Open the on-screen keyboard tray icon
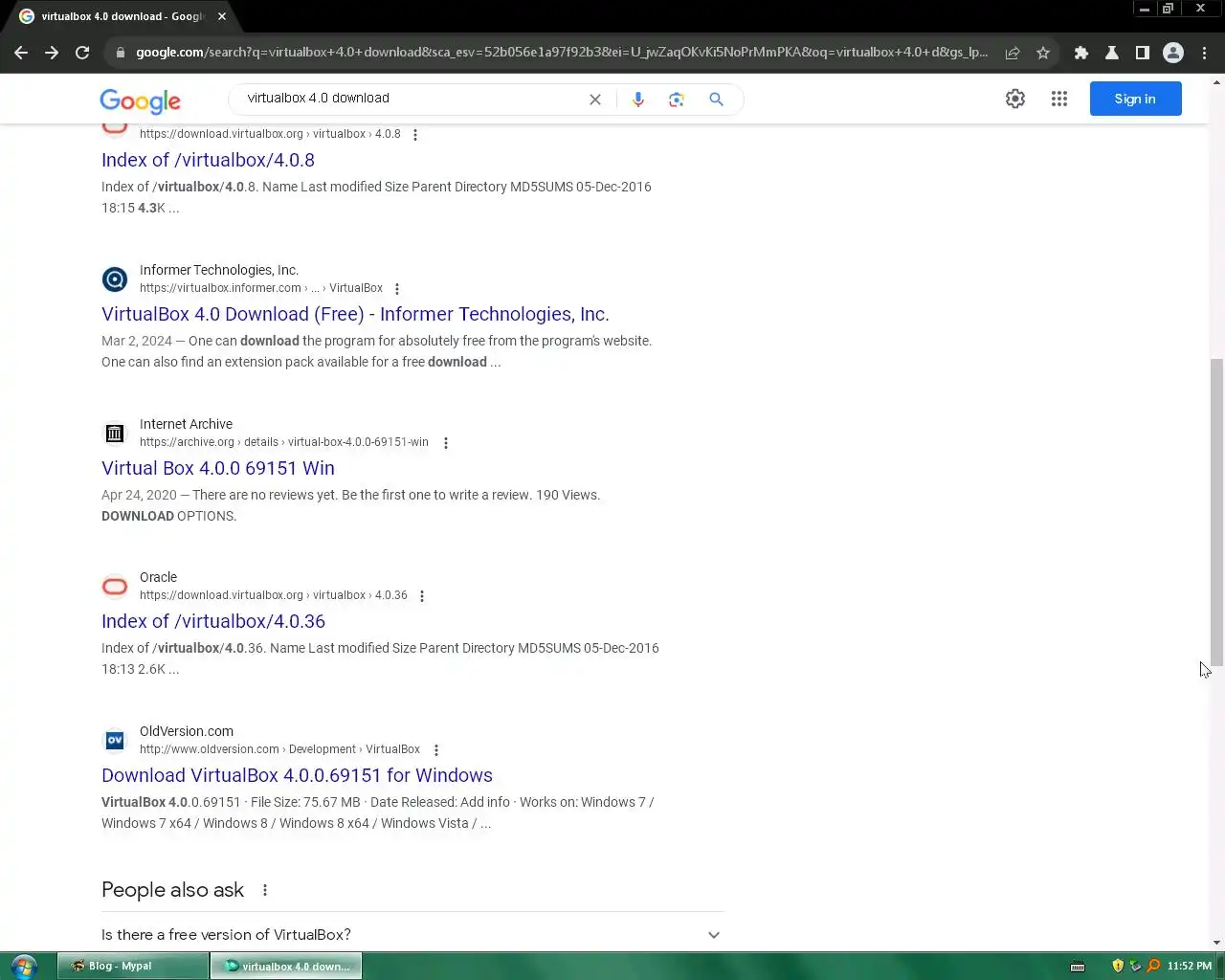1225x980 pixels. pos(1078,967)
